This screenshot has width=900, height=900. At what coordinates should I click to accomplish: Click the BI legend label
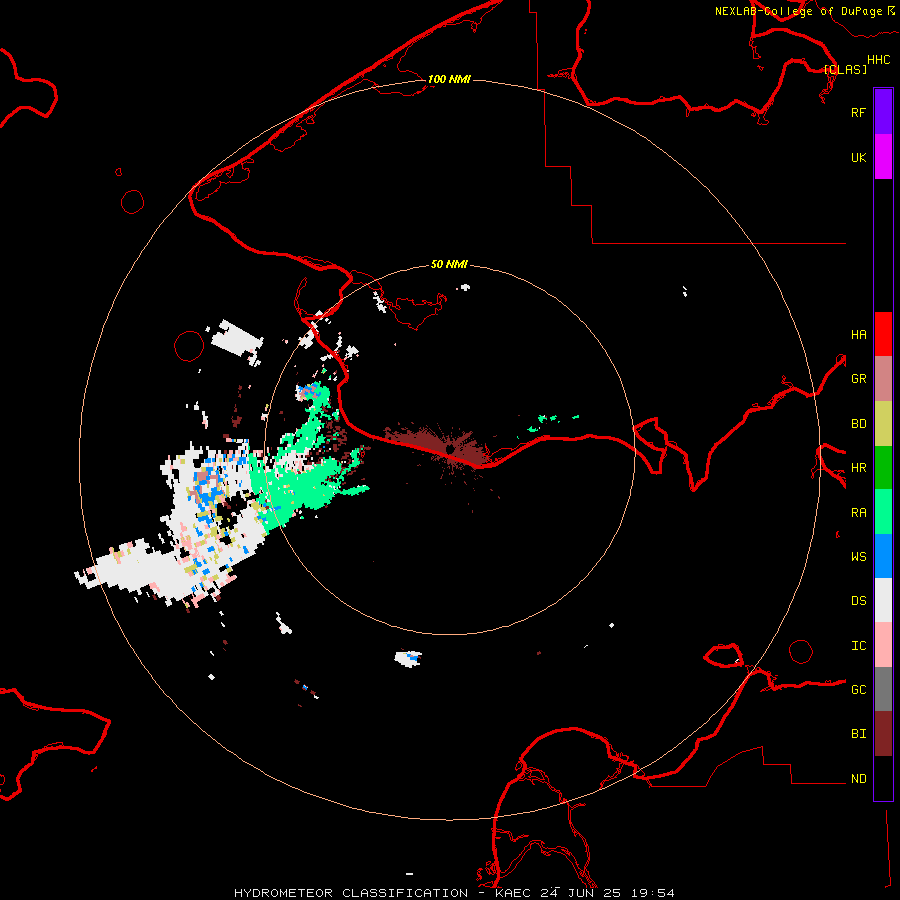pyautogui.click(x=858, y=734)
